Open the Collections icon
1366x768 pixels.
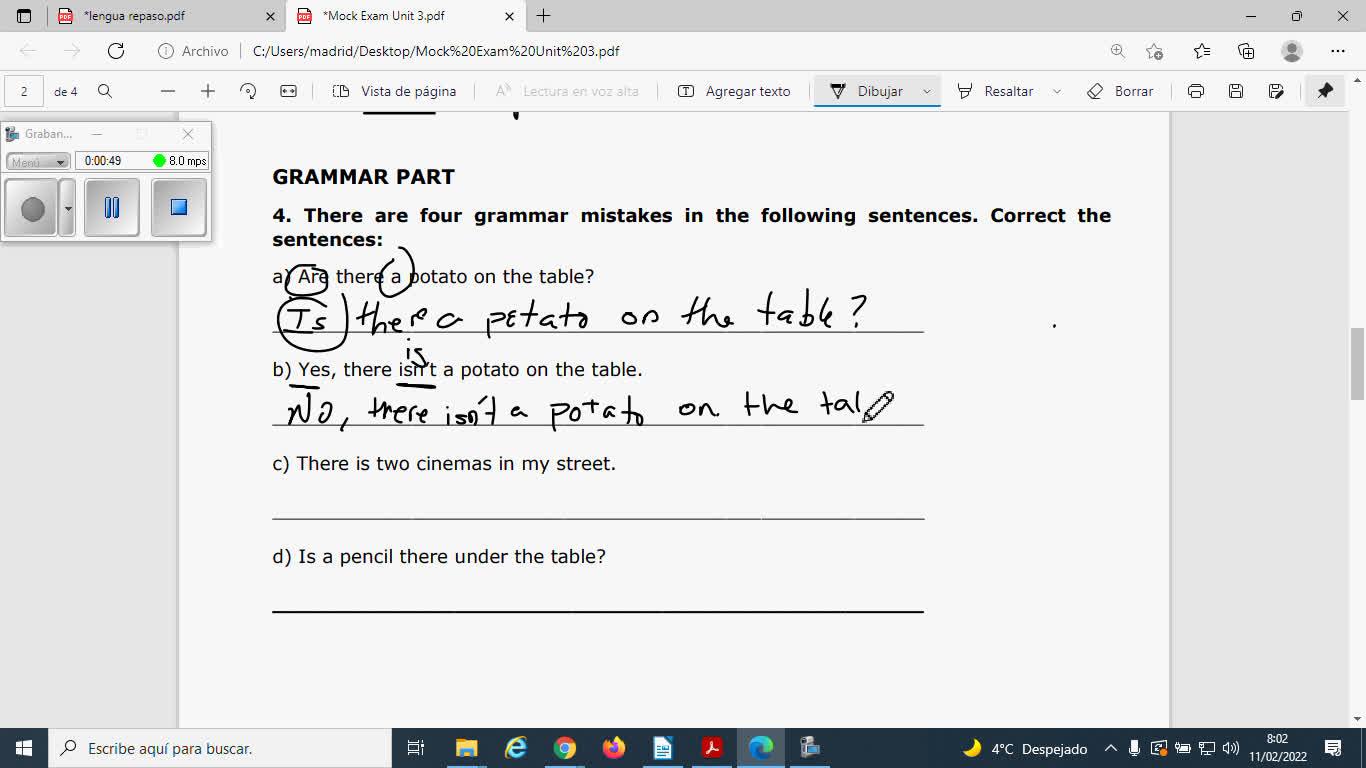coord(1246,51)
